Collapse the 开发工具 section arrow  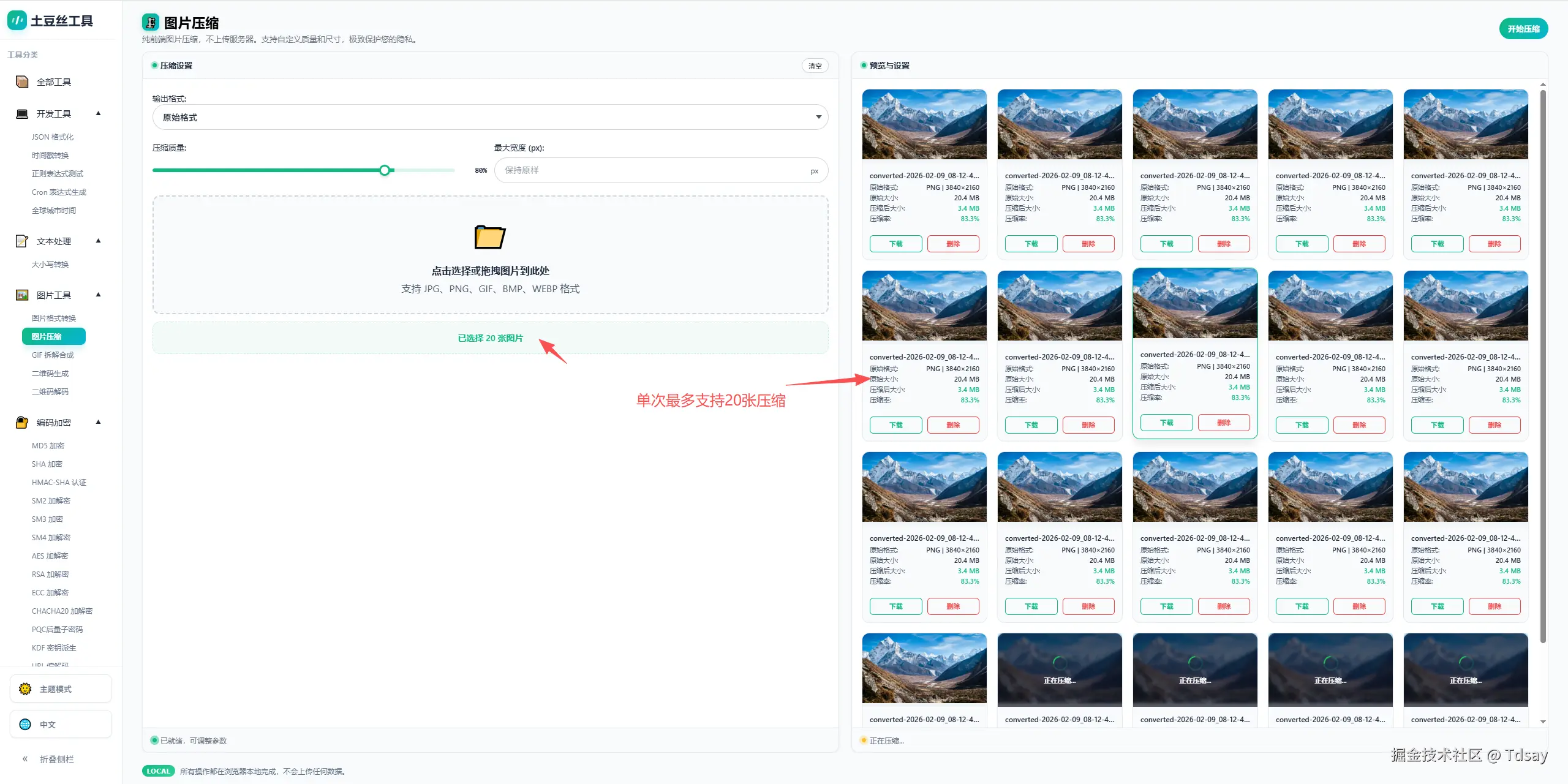click(x=98, y=113)
